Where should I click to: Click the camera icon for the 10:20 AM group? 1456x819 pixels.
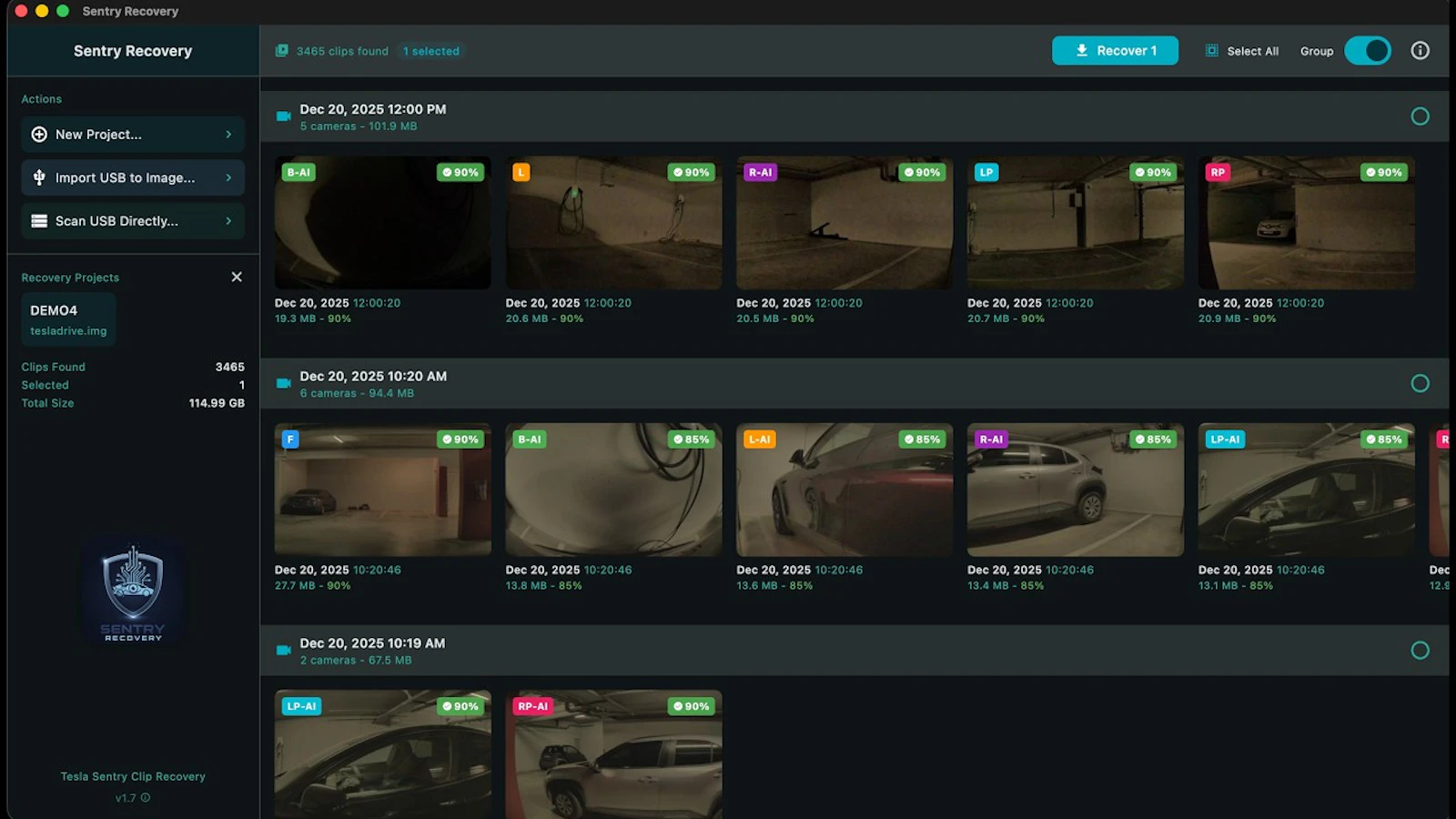pos(284,383)
